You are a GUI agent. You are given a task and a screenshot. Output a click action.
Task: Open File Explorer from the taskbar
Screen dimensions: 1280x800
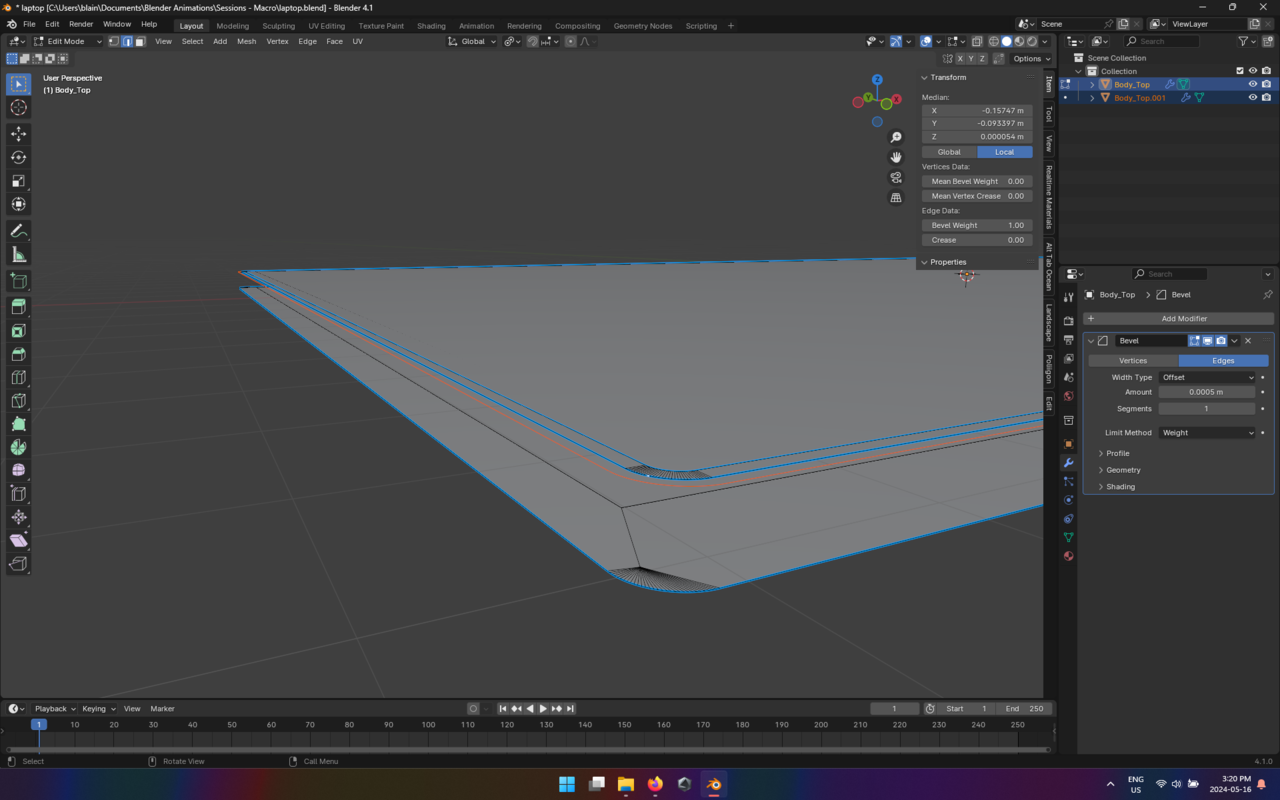coord(626,784)
